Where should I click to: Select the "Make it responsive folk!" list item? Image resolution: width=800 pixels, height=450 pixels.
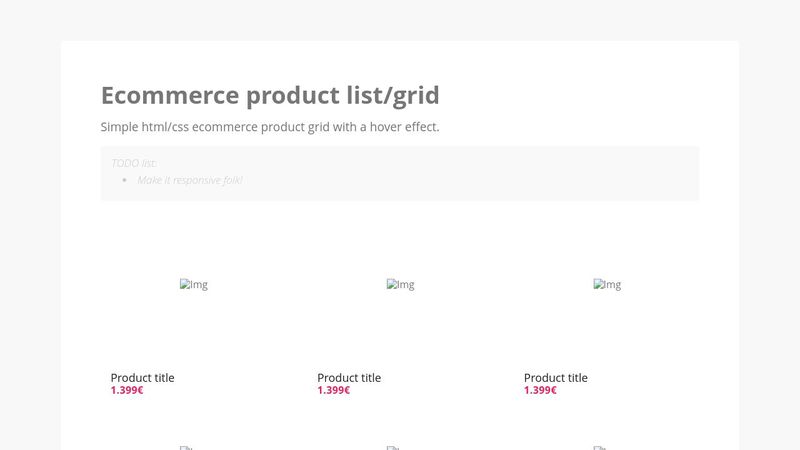click(x=190, y=180)
